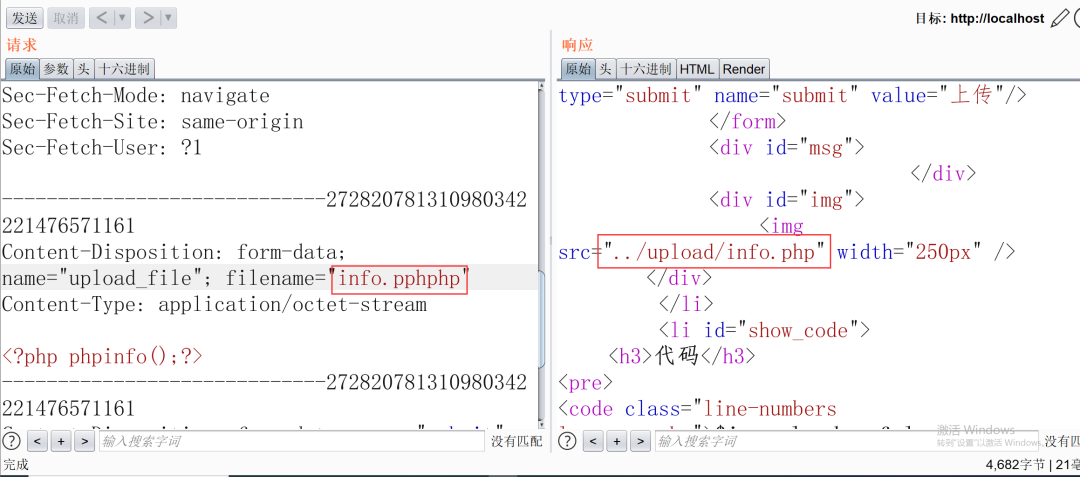This screenshot has height=477, width=1080.
Task: Go back to previous request in history
Action: [102, 18]
